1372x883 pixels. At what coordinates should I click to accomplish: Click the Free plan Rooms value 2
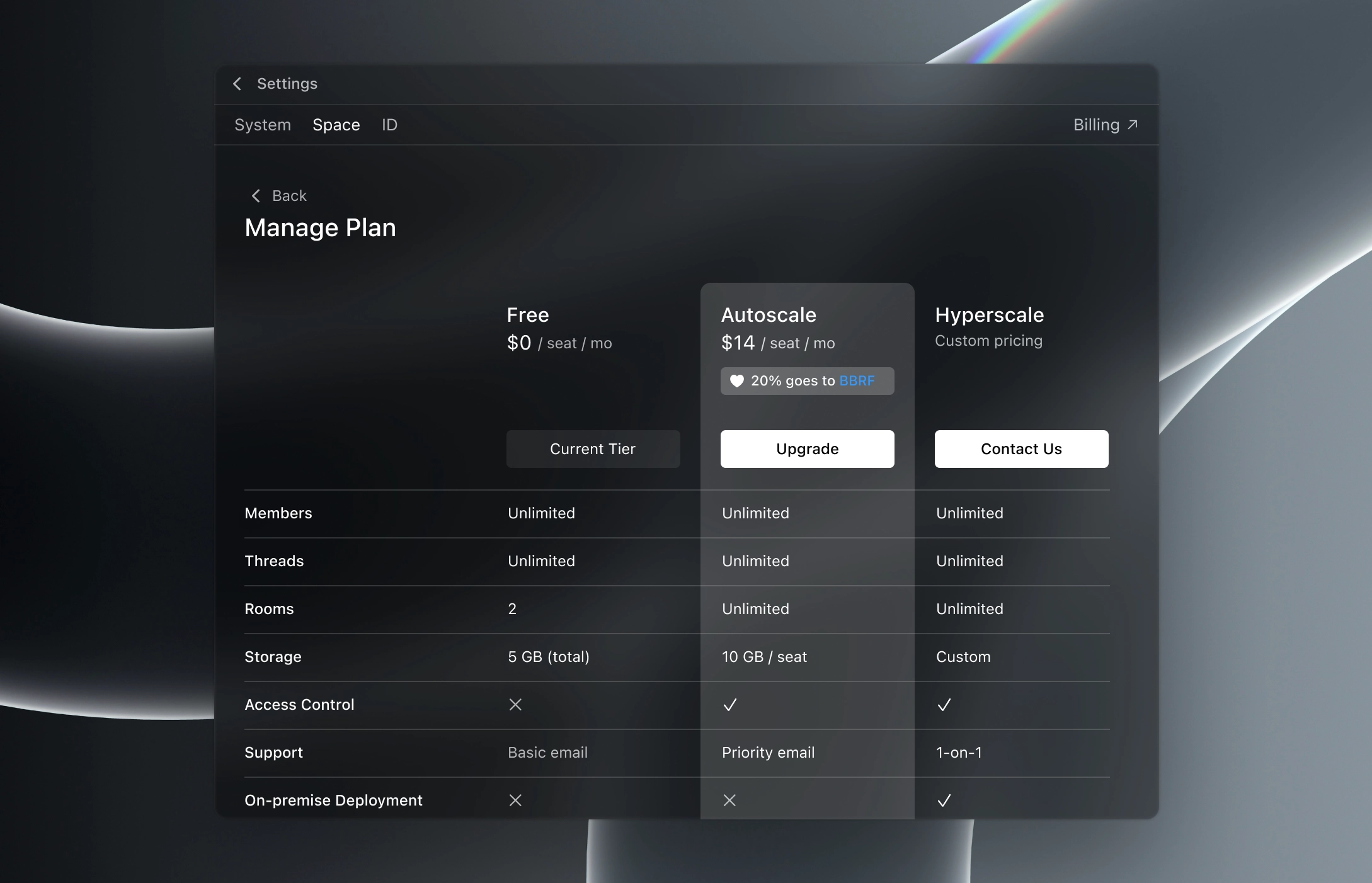pos(512,609)
